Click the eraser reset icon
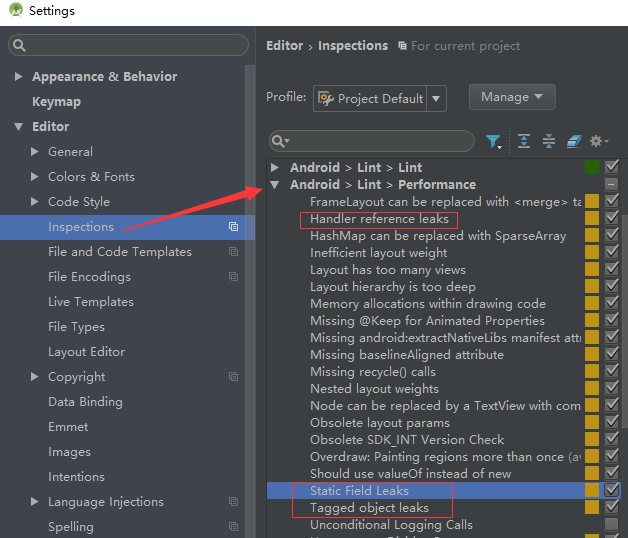This screenshot has height=538, width=628. pyautogui.click(x=574, y=141)
